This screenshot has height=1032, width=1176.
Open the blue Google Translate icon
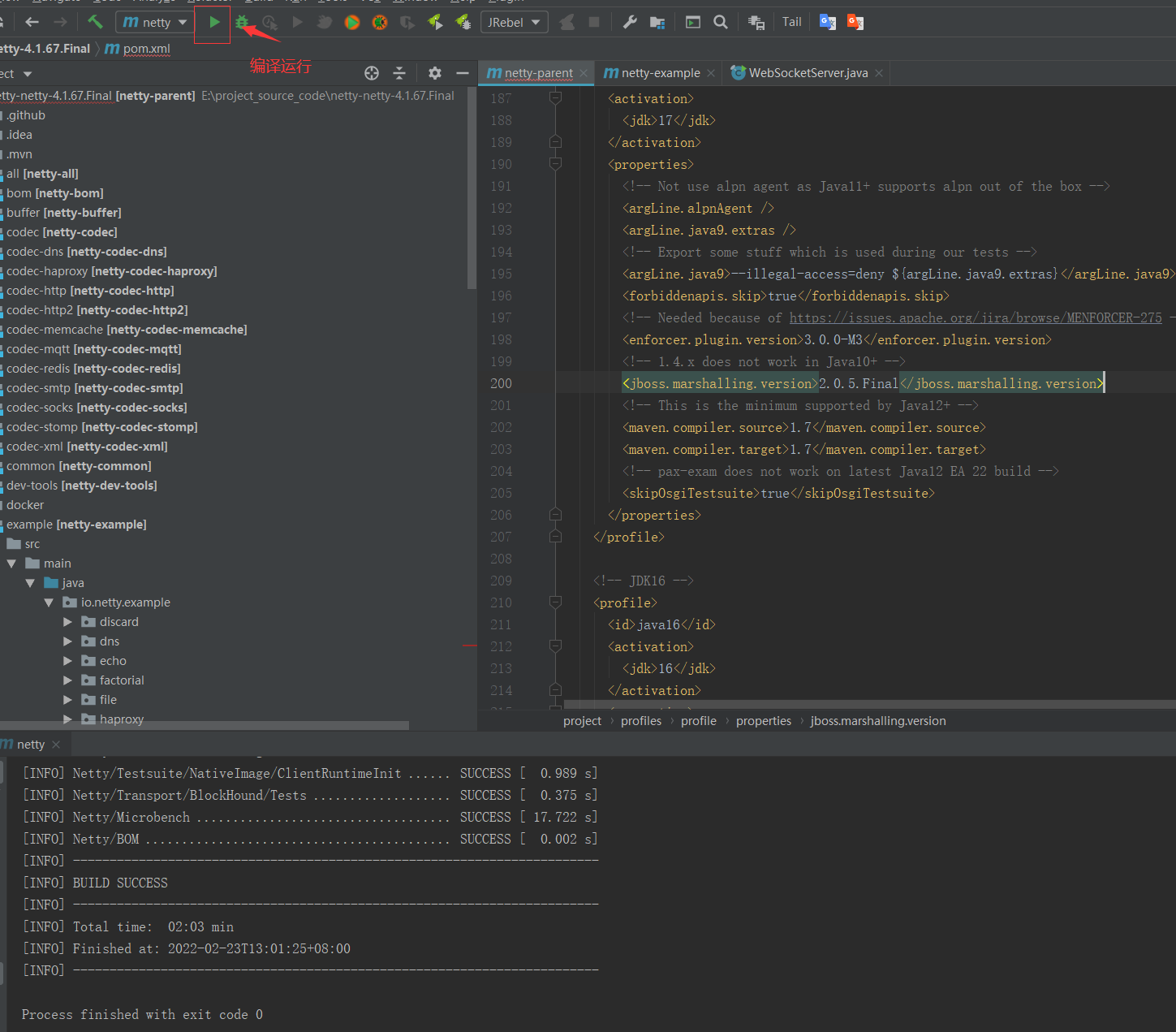(828, 22)
